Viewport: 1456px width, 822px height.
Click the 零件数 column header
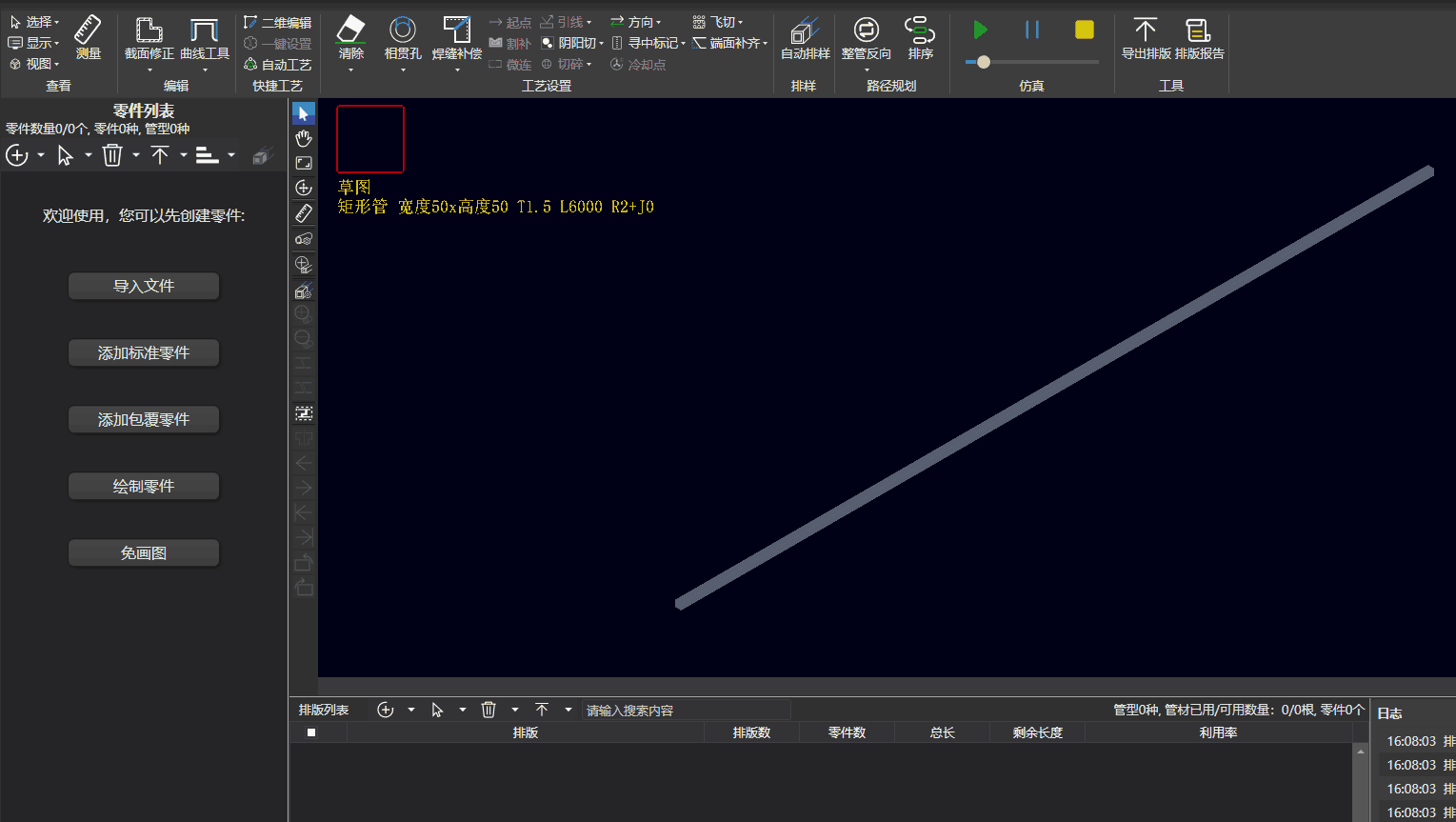(x=847, y=732)
